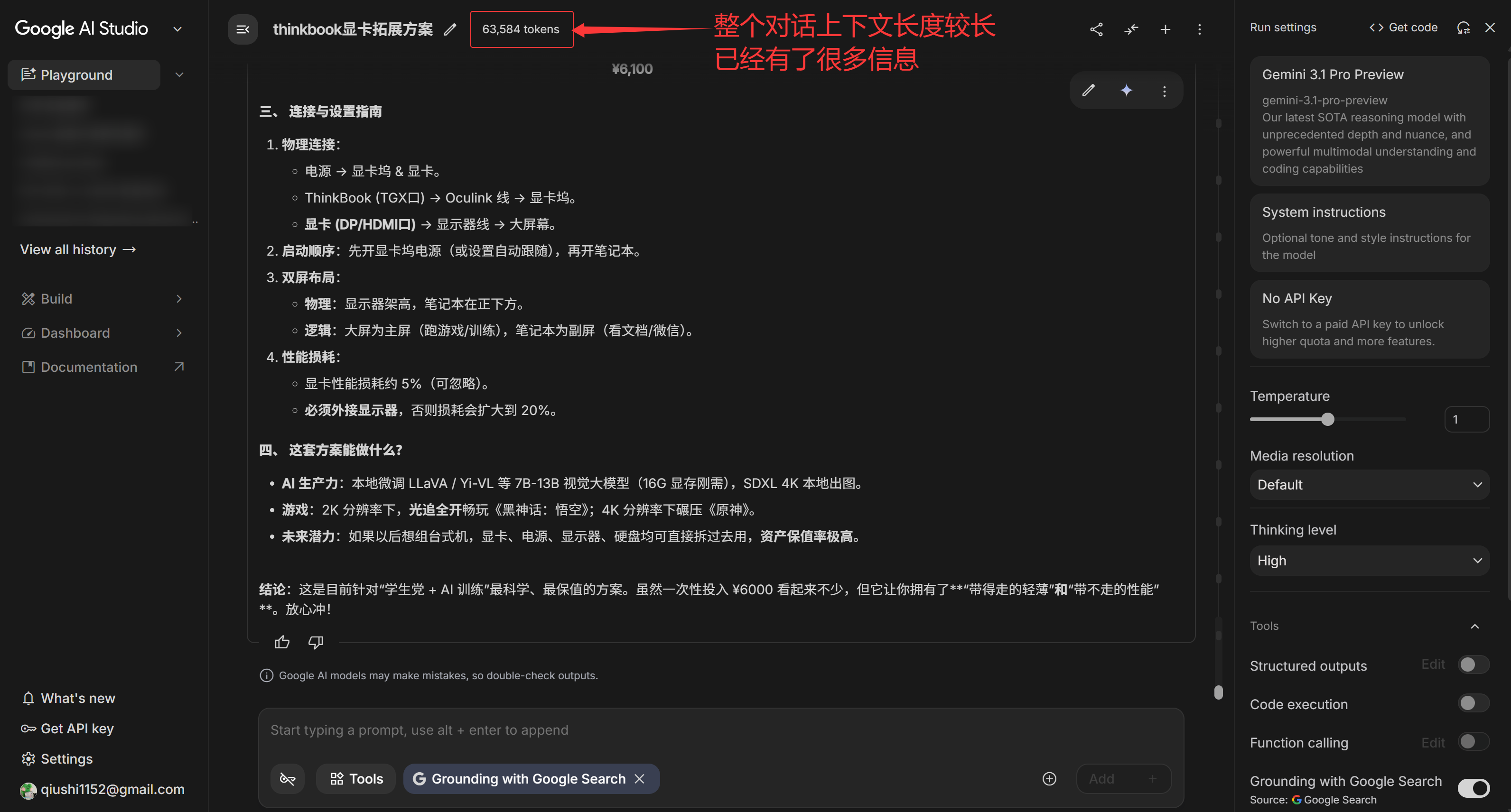
Task: Collapse the Tools section in Run settings
Action: (x=1475, y=626)
